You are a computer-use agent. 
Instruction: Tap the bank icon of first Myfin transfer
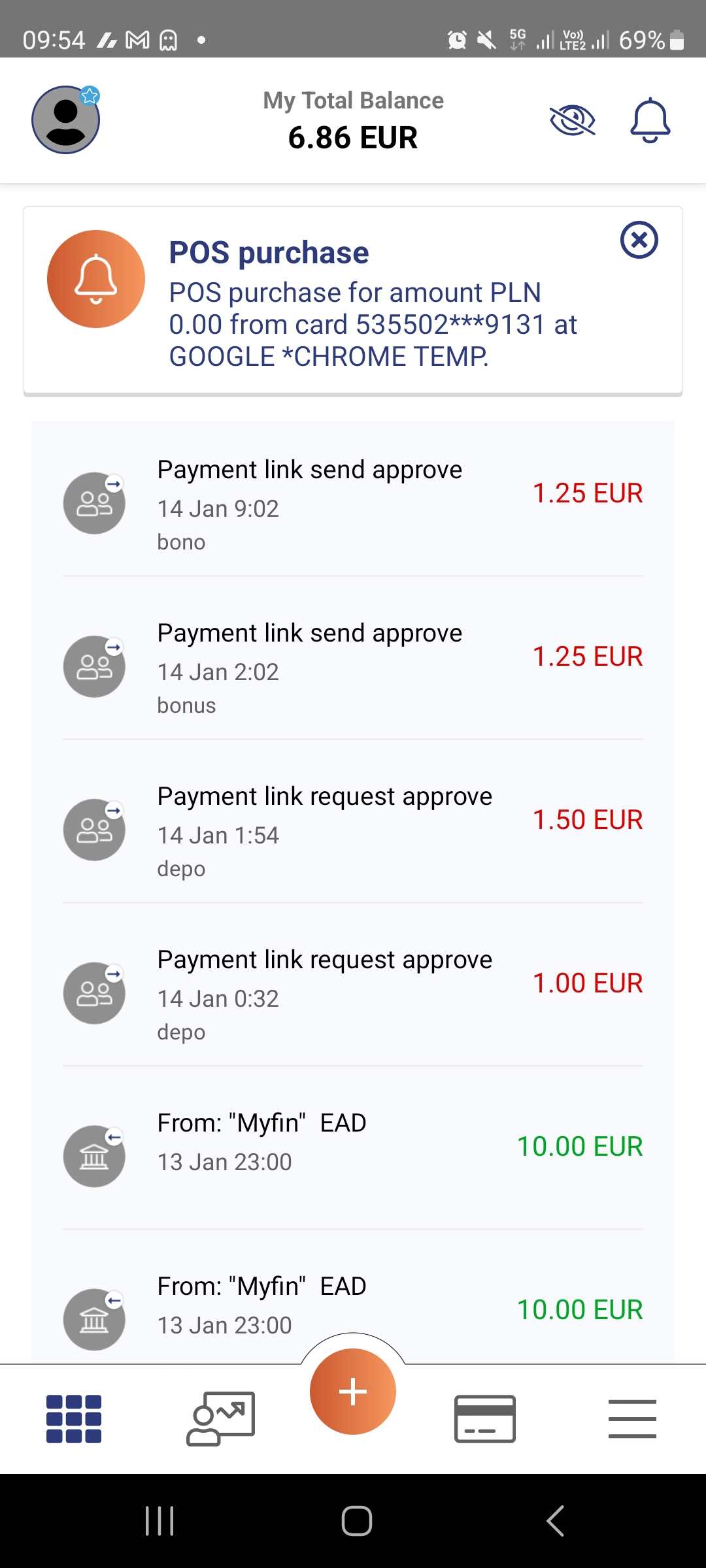coord(94,1156)
